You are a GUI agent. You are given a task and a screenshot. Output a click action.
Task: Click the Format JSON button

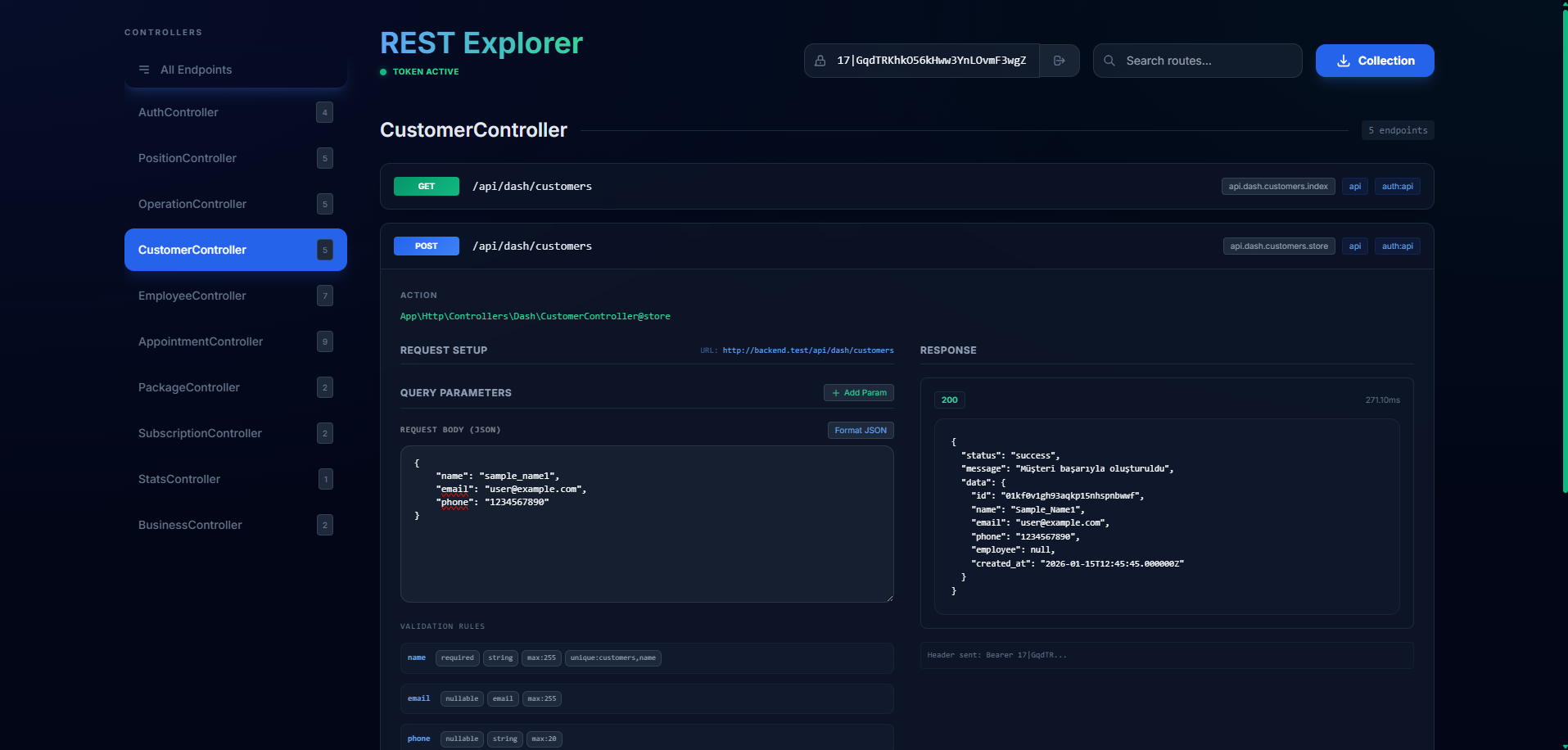click(x=860, y=430)
